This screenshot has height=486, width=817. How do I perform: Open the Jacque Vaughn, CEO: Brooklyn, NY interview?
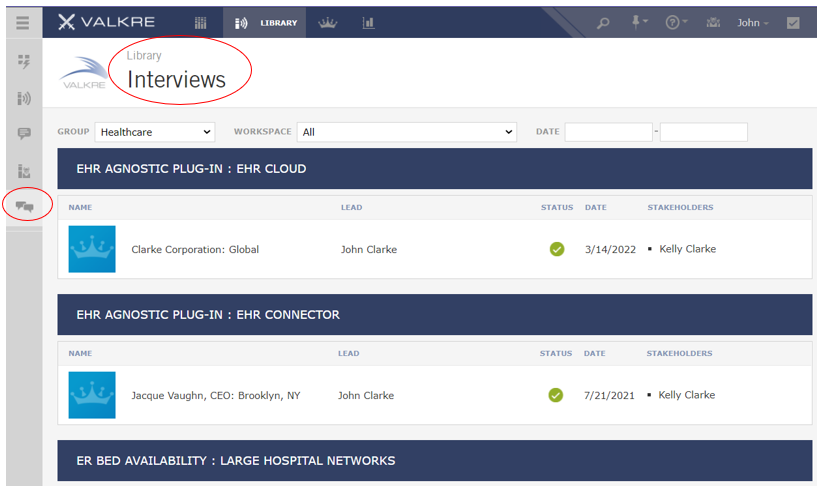[x=216, y=395]
